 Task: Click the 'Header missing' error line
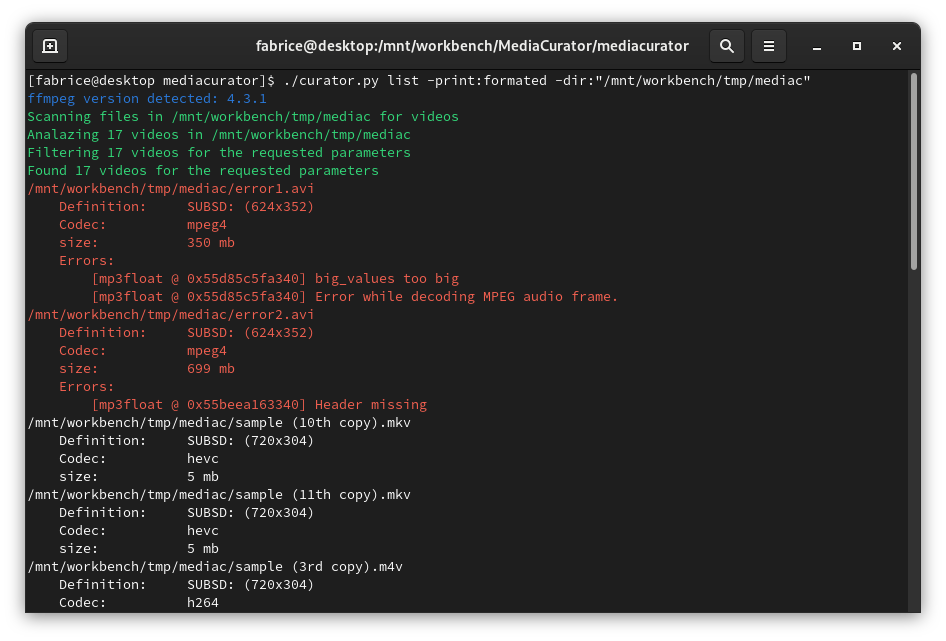(x=370, y=405)
